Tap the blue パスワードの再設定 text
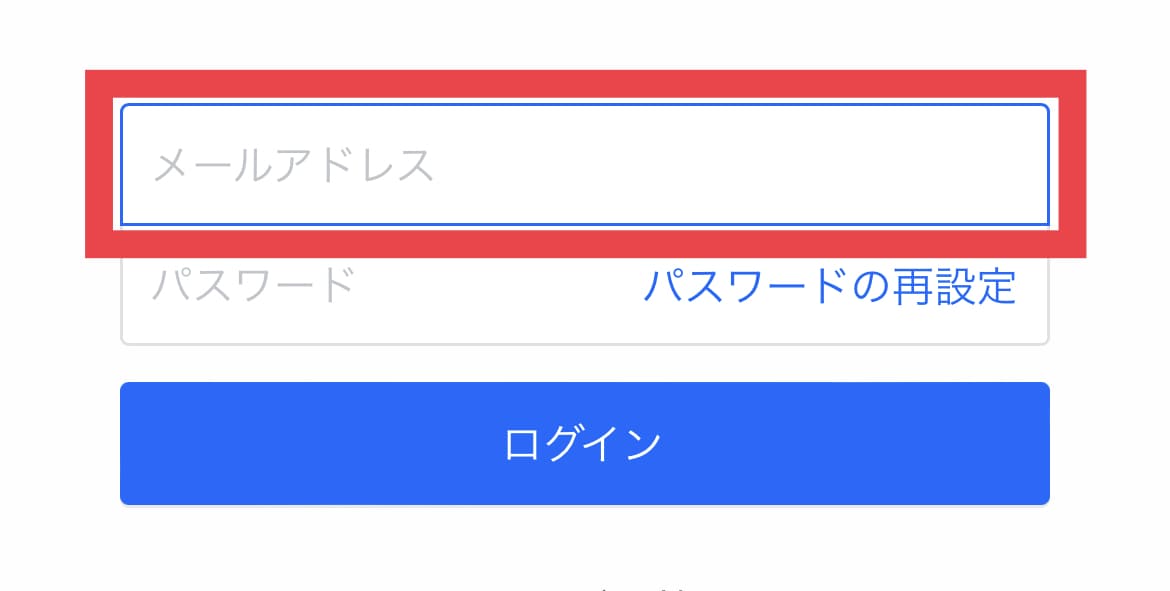Image resolution: width=1170 pixels, height=591 pixels. click(x=830, y=286)
